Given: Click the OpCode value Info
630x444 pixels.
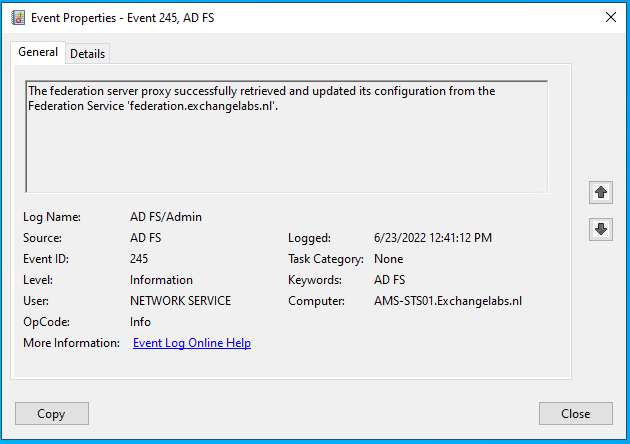Looking at the screenshot, I should coord(141,322).
